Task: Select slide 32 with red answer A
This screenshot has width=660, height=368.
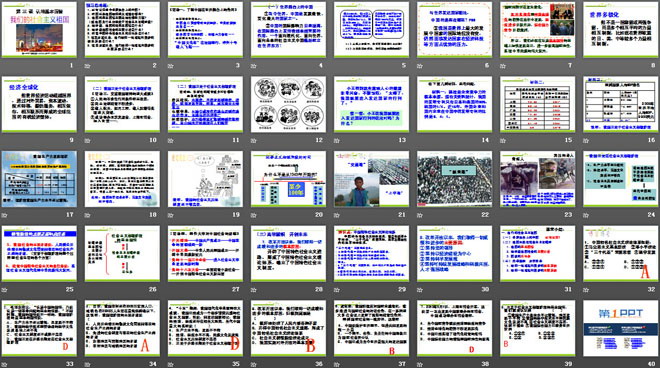Action: coord(621,253)
